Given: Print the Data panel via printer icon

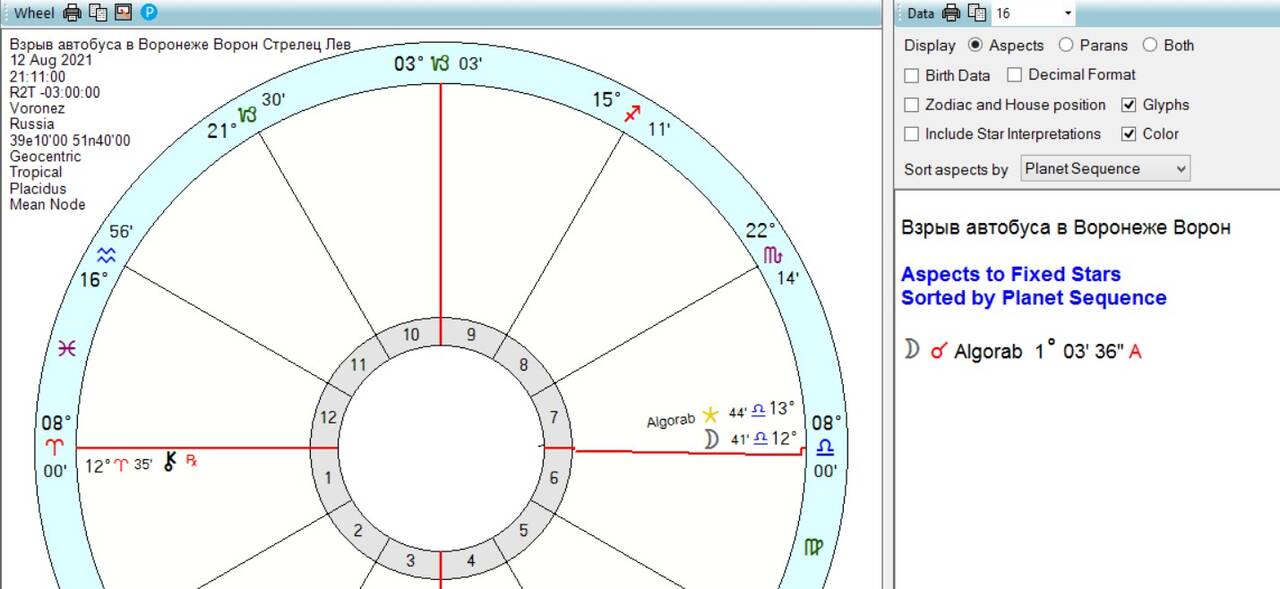Looking at the screenshot, I should [x=951, y=13].
